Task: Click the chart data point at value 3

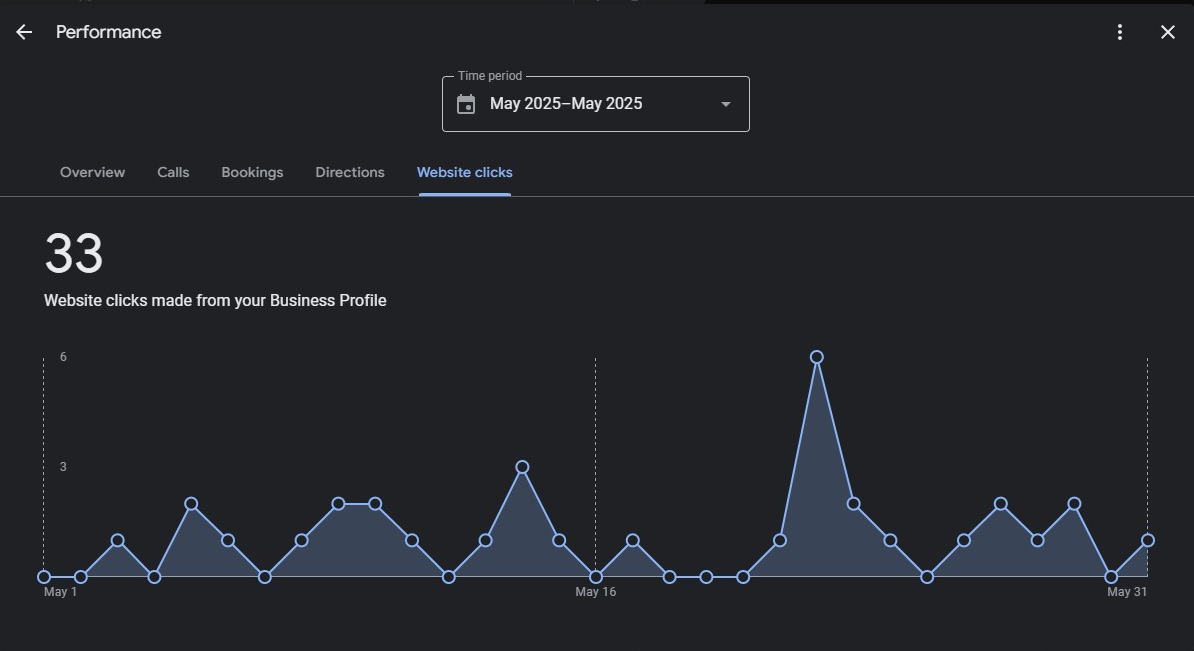Action: tap(522, 468)
